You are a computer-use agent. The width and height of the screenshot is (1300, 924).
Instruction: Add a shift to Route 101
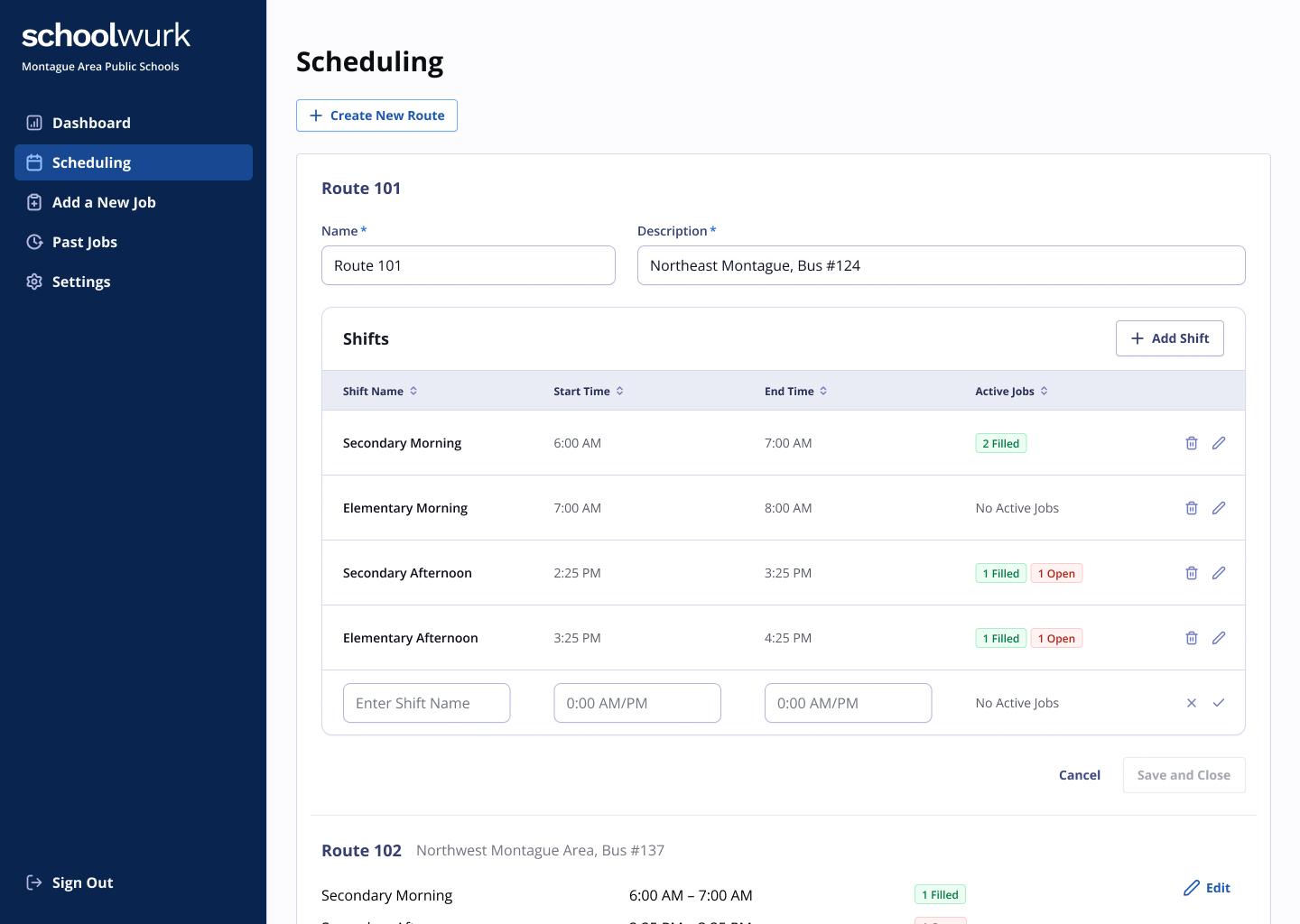tap(1170, 338)
